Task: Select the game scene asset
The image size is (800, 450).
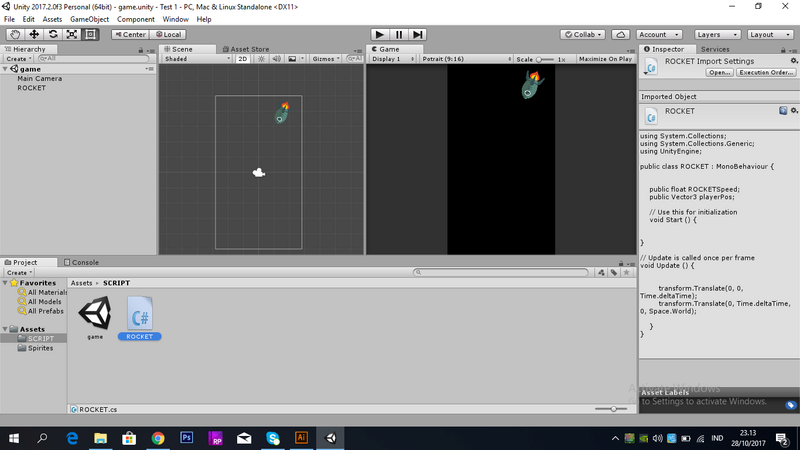Action: click(x=95, y=317)
